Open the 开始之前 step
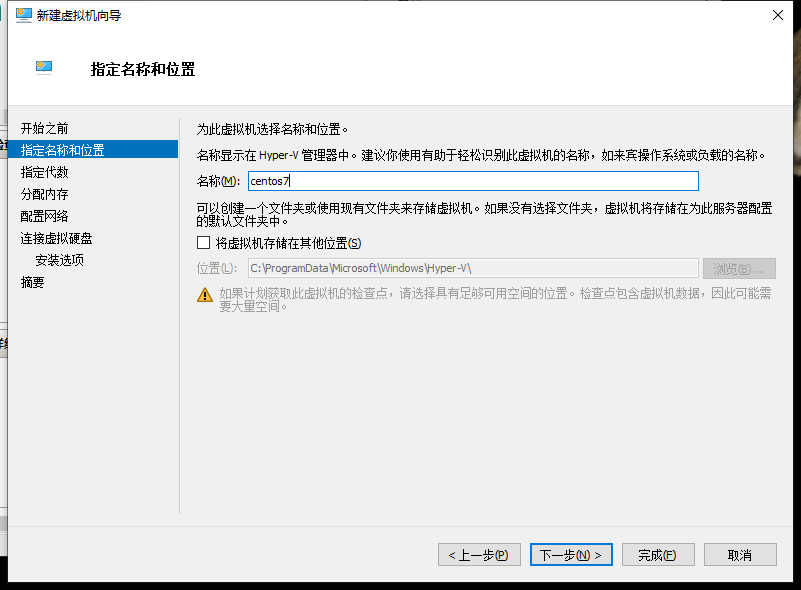Screen dimensions: 801x590 tap(44, 128)
